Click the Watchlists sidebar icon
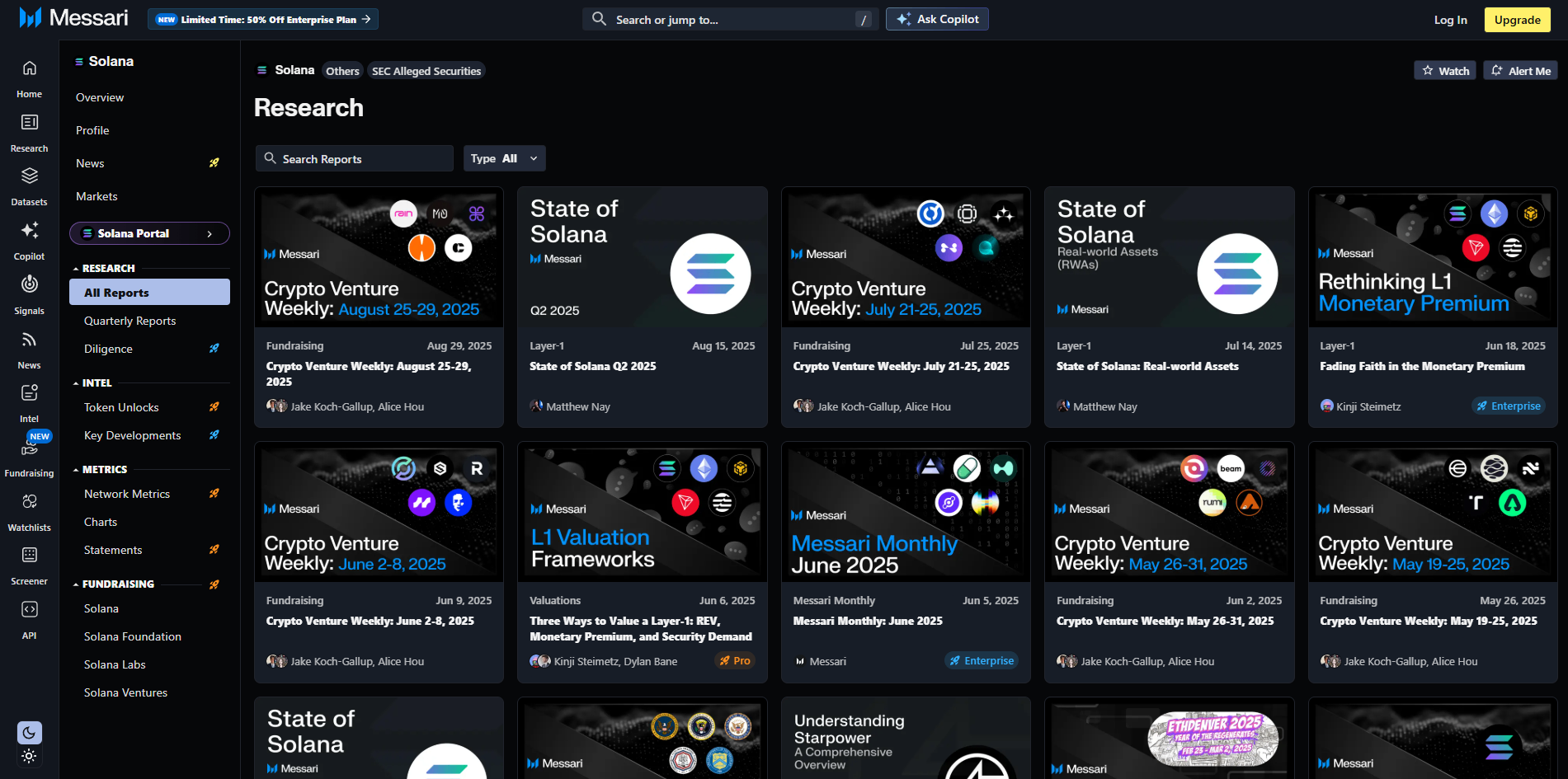Screen dimensions: 1568x779 (30, 502)
